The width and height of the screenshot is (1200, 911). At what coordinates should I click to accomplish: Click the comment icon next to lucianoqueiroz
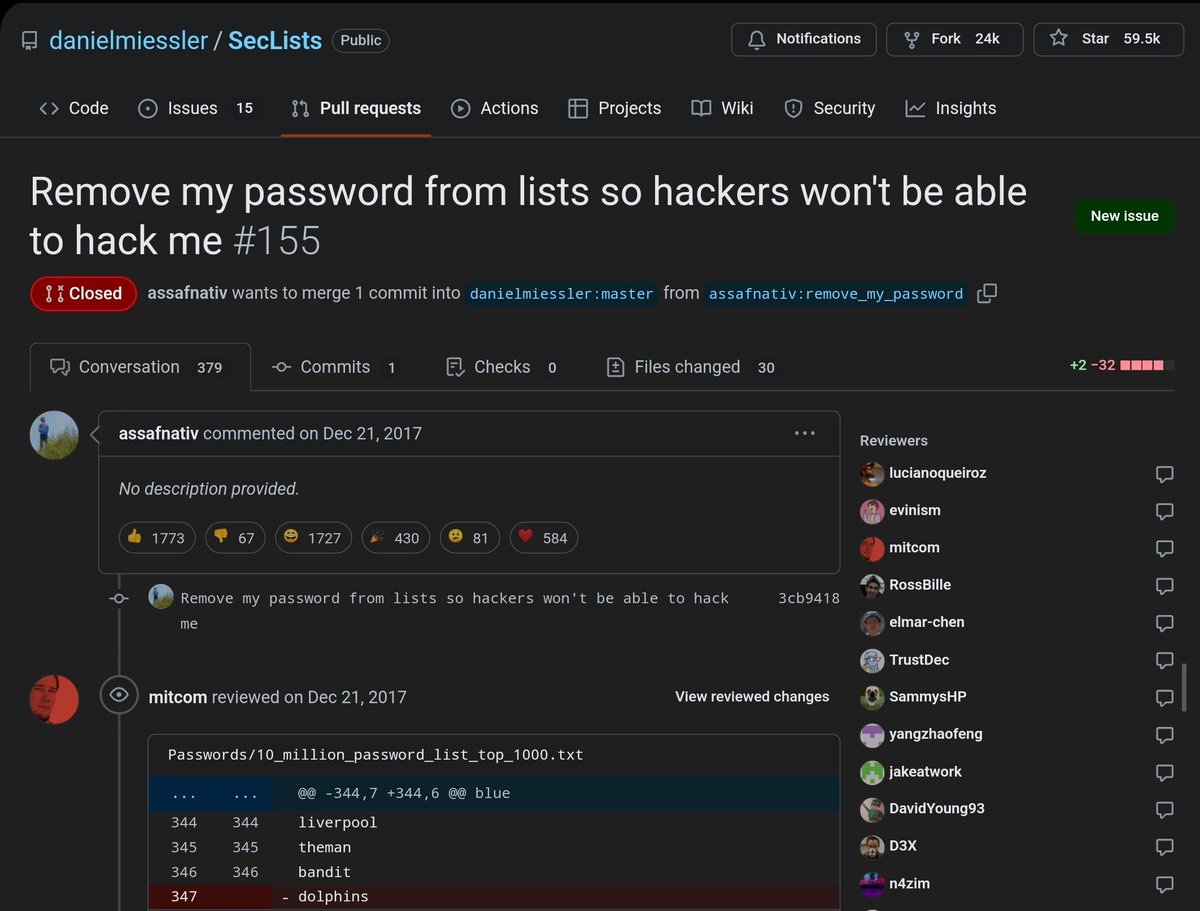[1164, 474]
